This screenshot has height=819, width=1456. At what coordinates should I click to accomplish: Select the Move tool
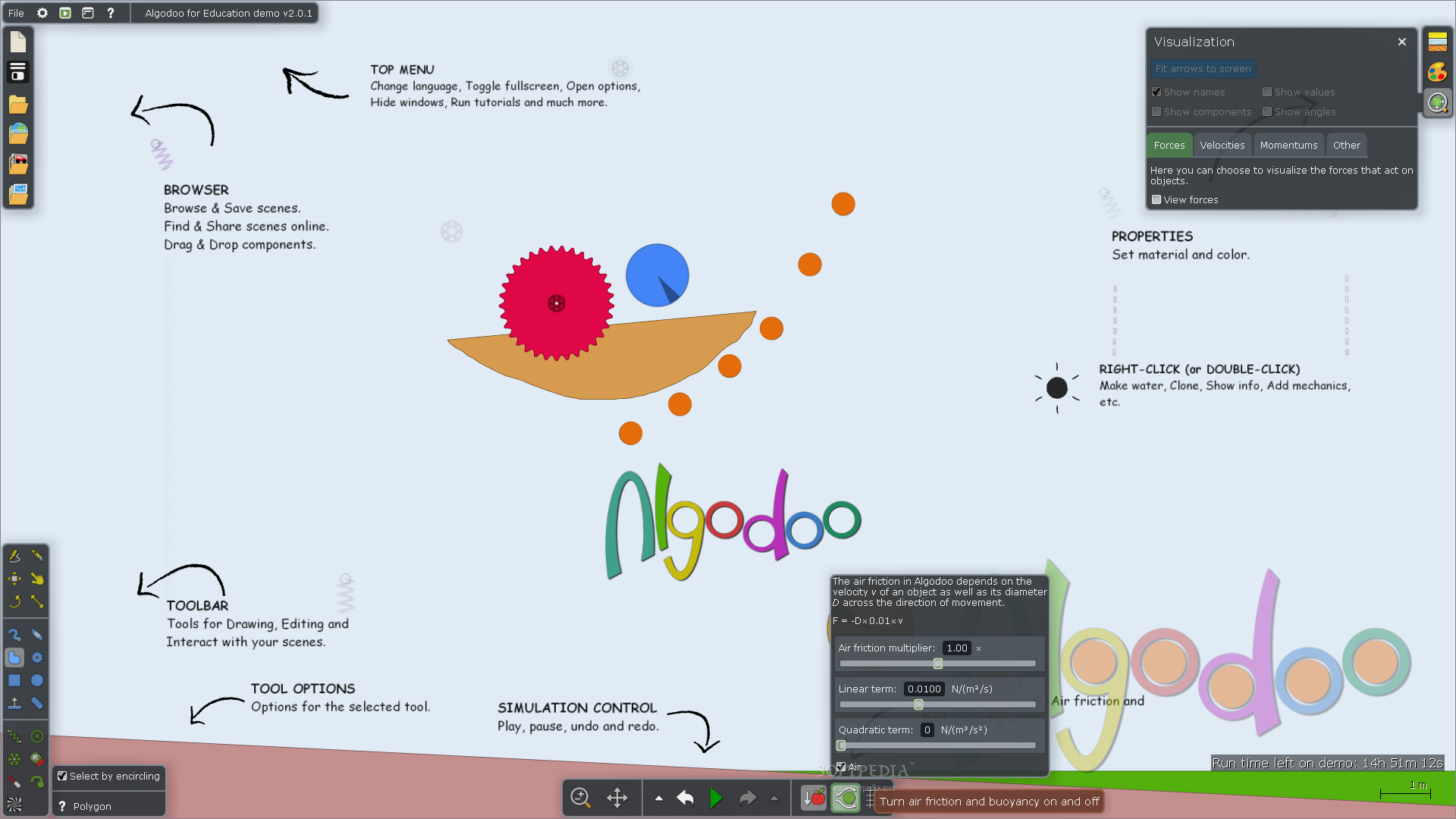point(14,579)
